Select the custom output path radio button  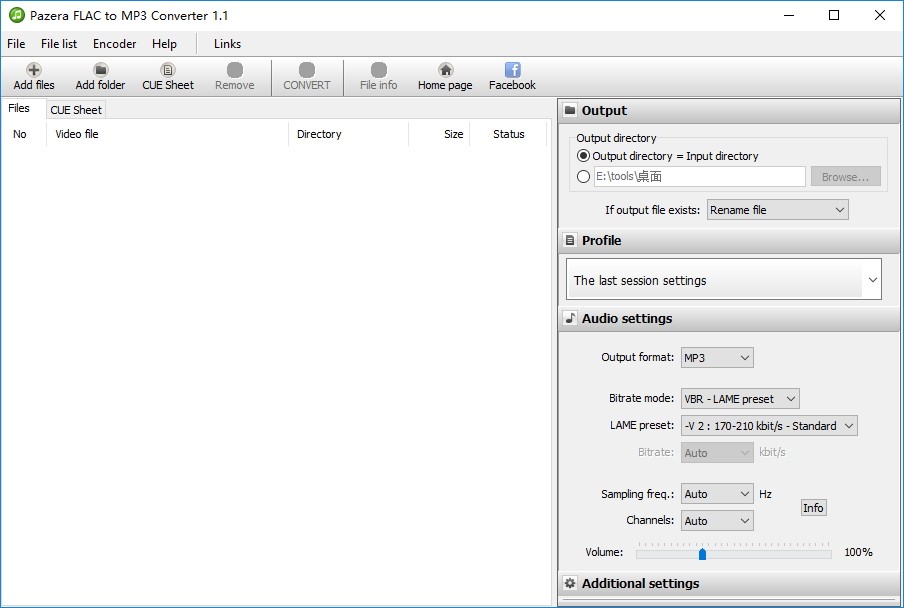pyautogui.click(x=583, y=176)
